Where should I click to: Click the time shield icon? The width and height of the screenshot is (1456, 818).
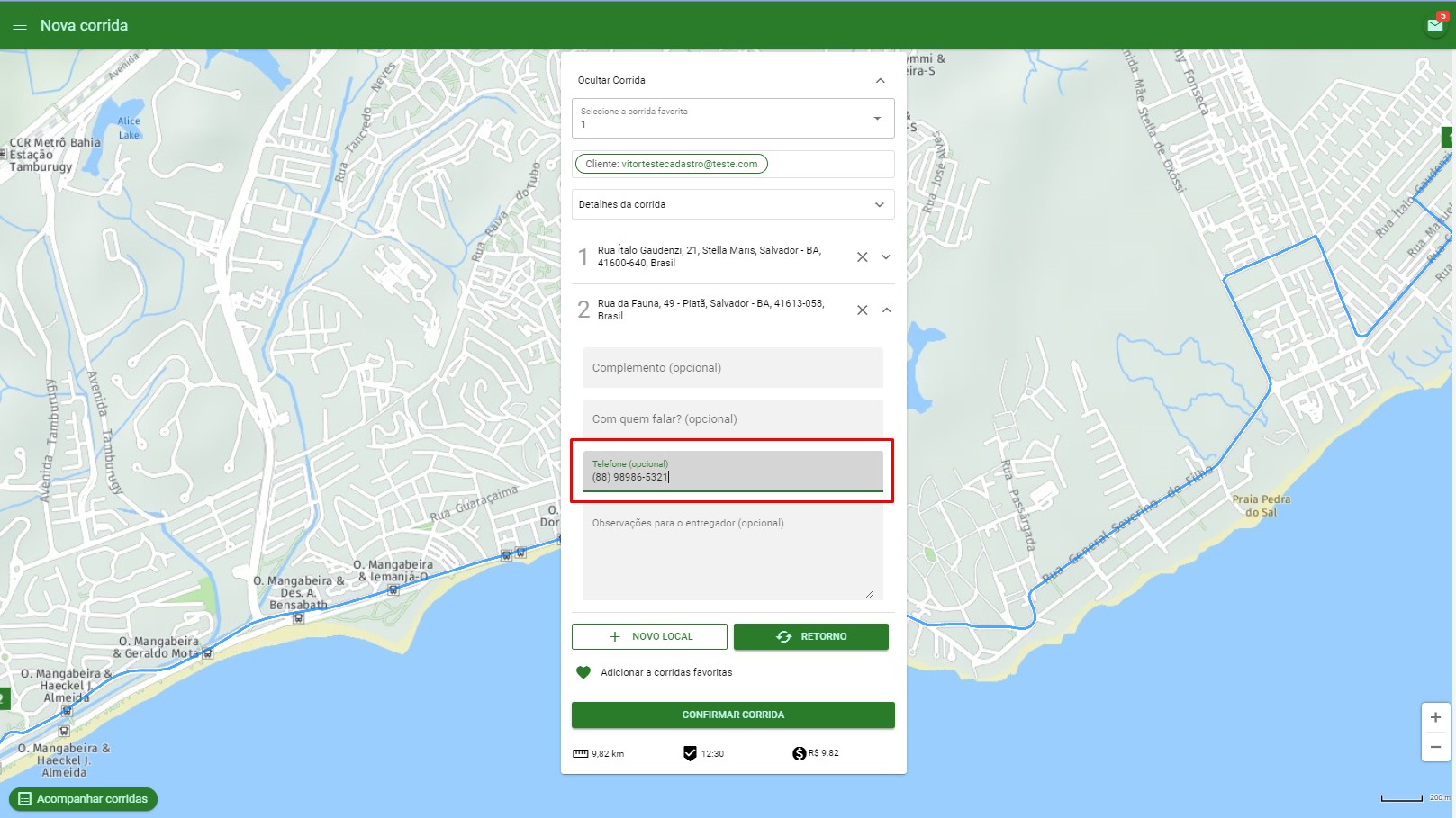(690, 753)
